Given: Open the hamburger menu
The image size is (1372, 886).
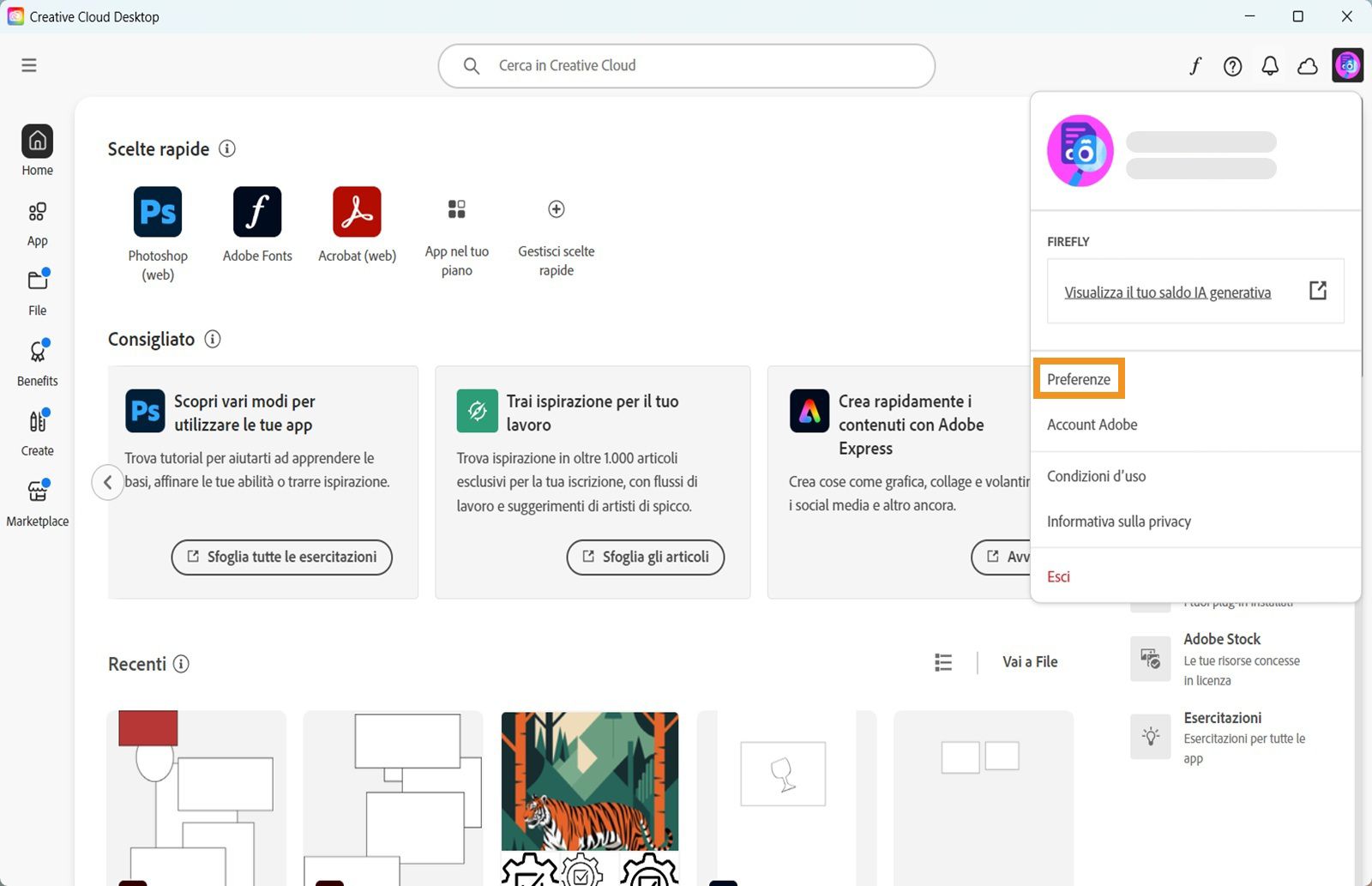Looking at the screenshot, I should [28, 64].
